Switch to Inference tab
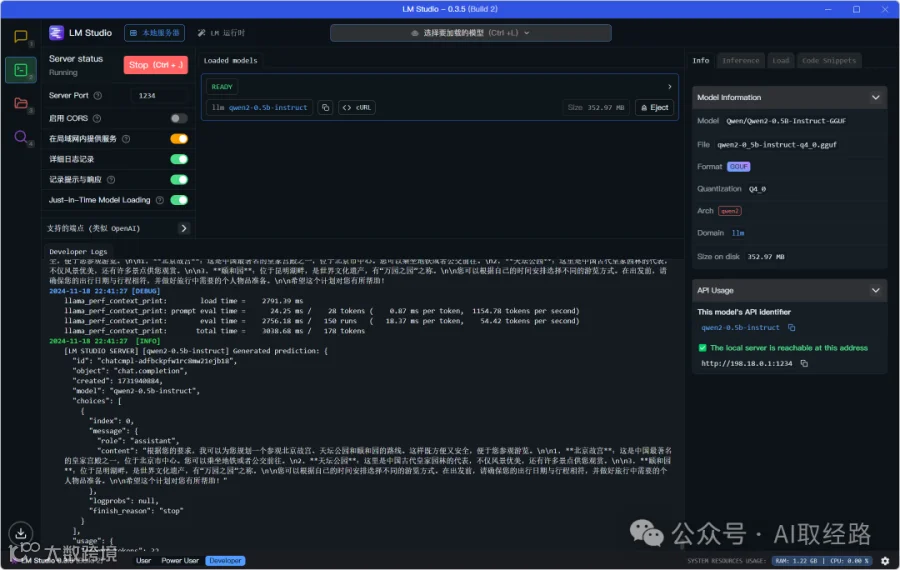 click(x=740, y=60)
